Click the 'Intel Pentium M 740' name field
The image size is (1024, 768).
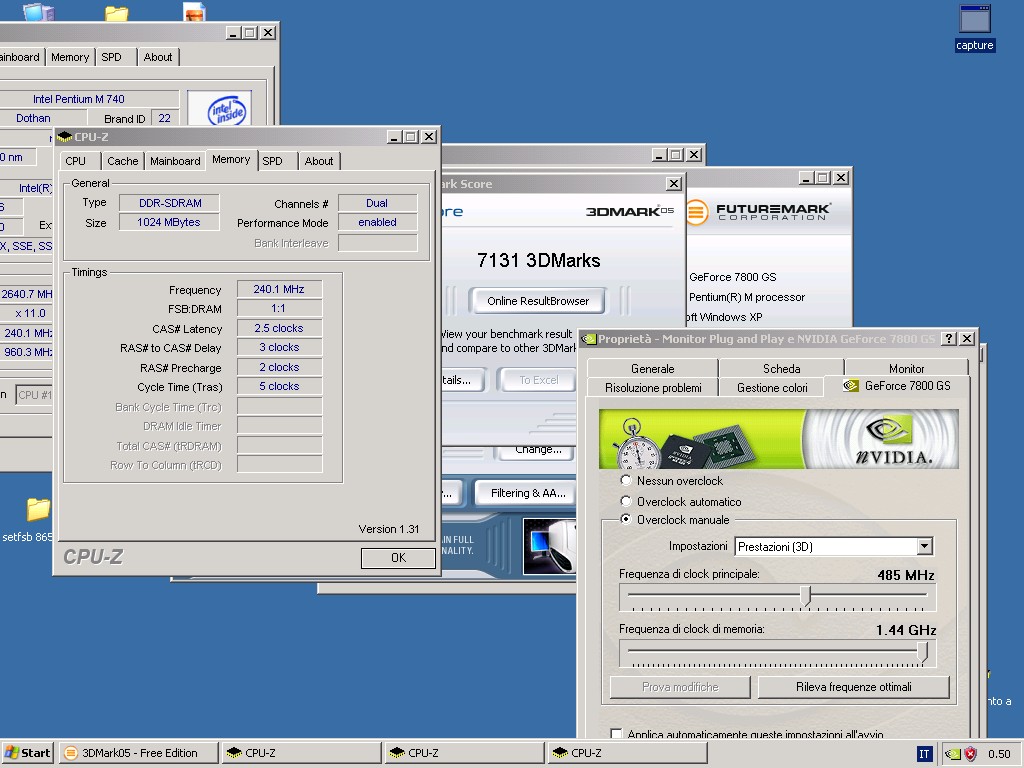(x=89, y=99)
